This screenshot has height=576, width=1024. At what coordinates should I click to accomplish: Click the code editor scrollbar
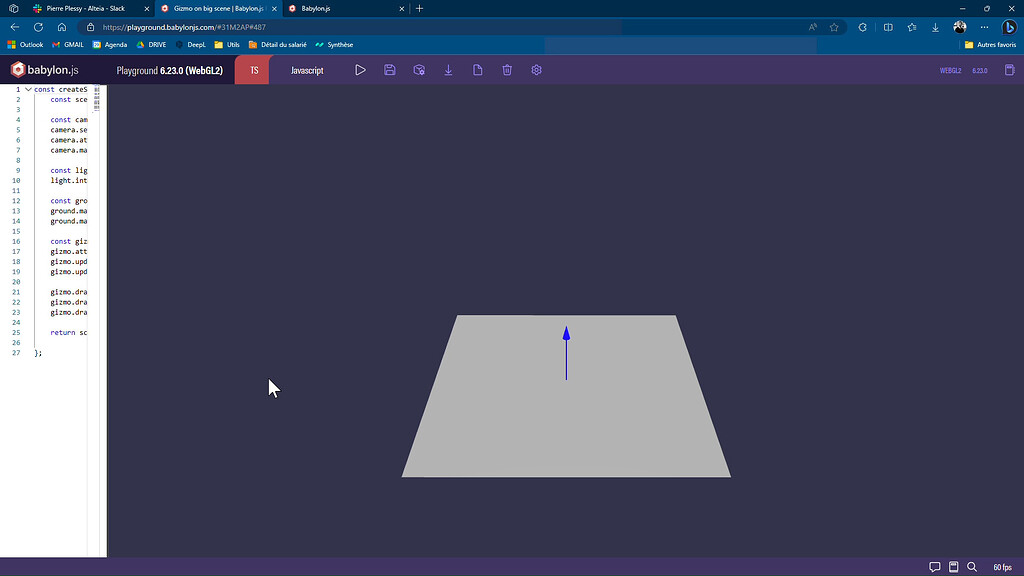point(96,200)
